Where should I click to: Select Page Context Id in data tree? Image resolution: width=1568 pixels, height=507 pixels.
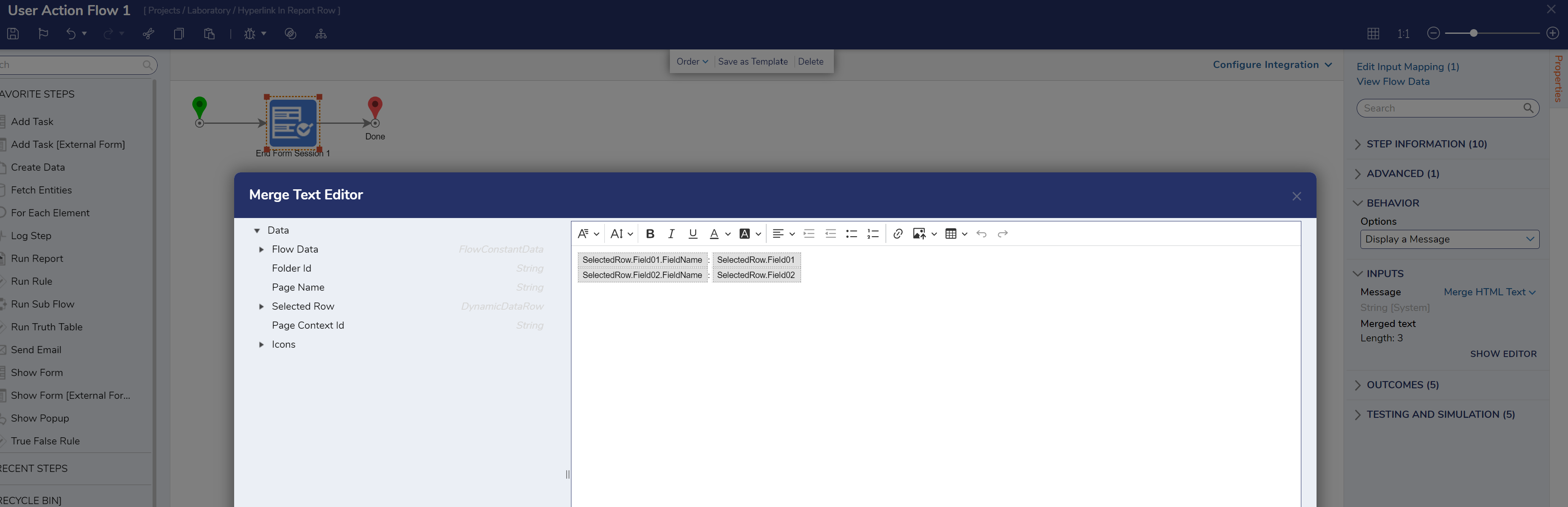[x=308, y=326]
